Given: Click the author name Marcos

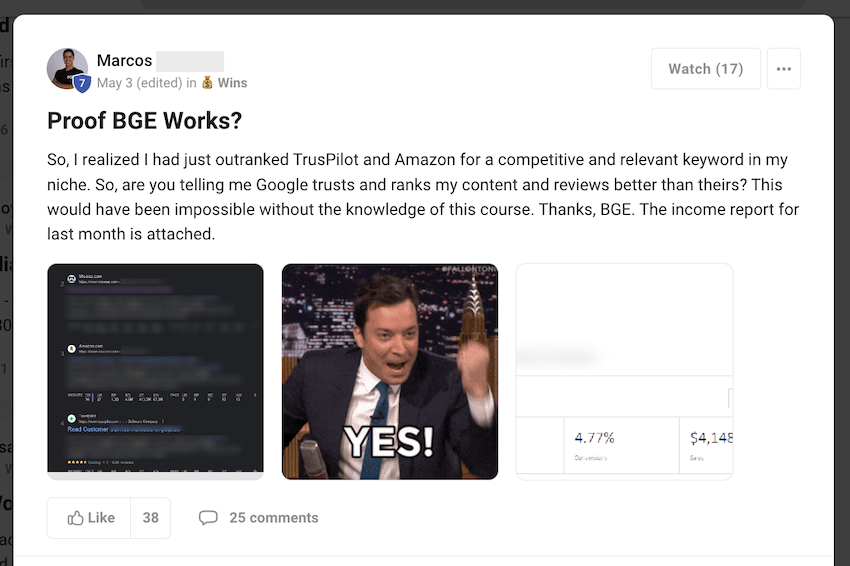Looking at the screenshot, I should click(124, 60).
